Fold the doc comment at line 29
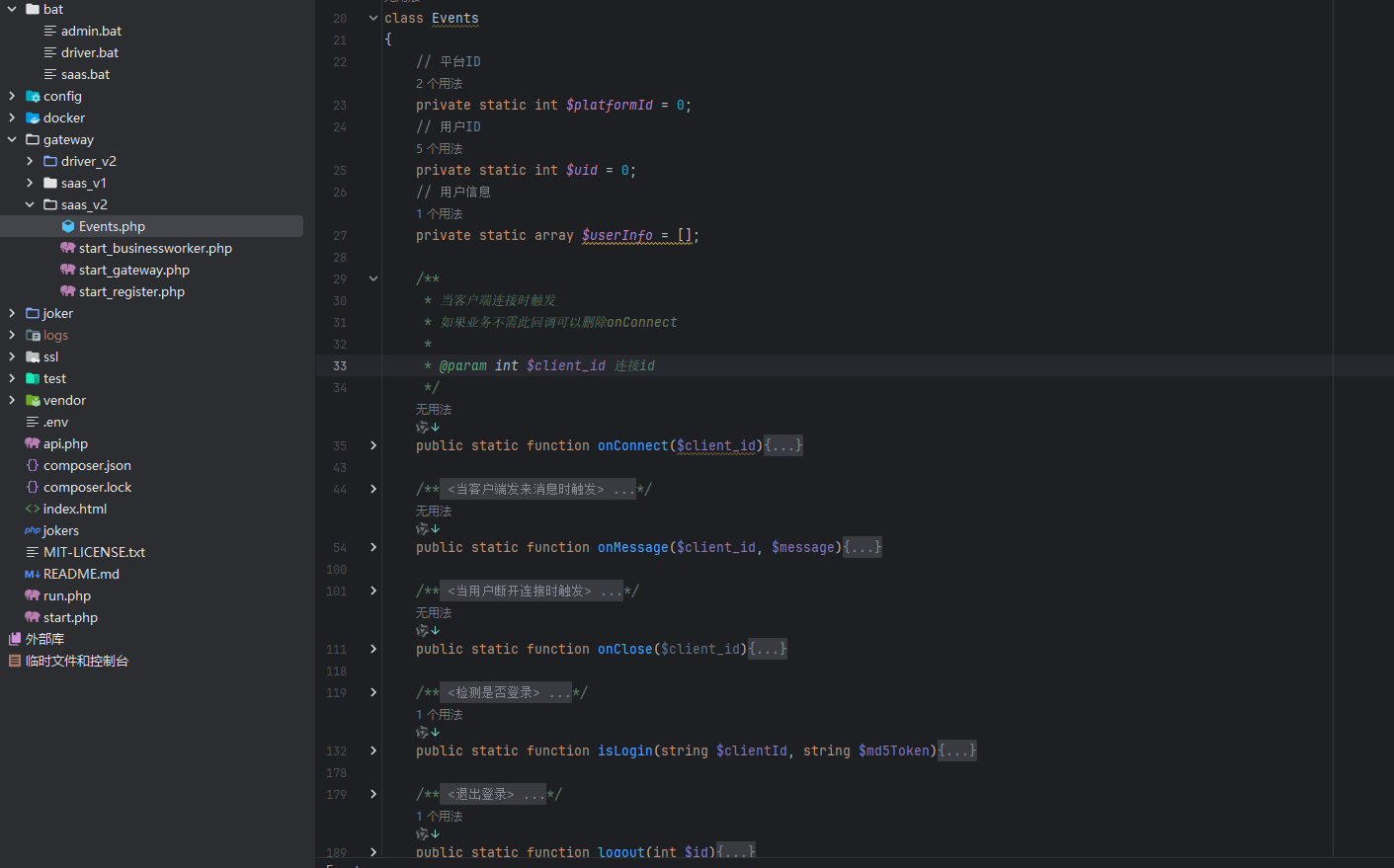1394x868 pixels. 373,278
